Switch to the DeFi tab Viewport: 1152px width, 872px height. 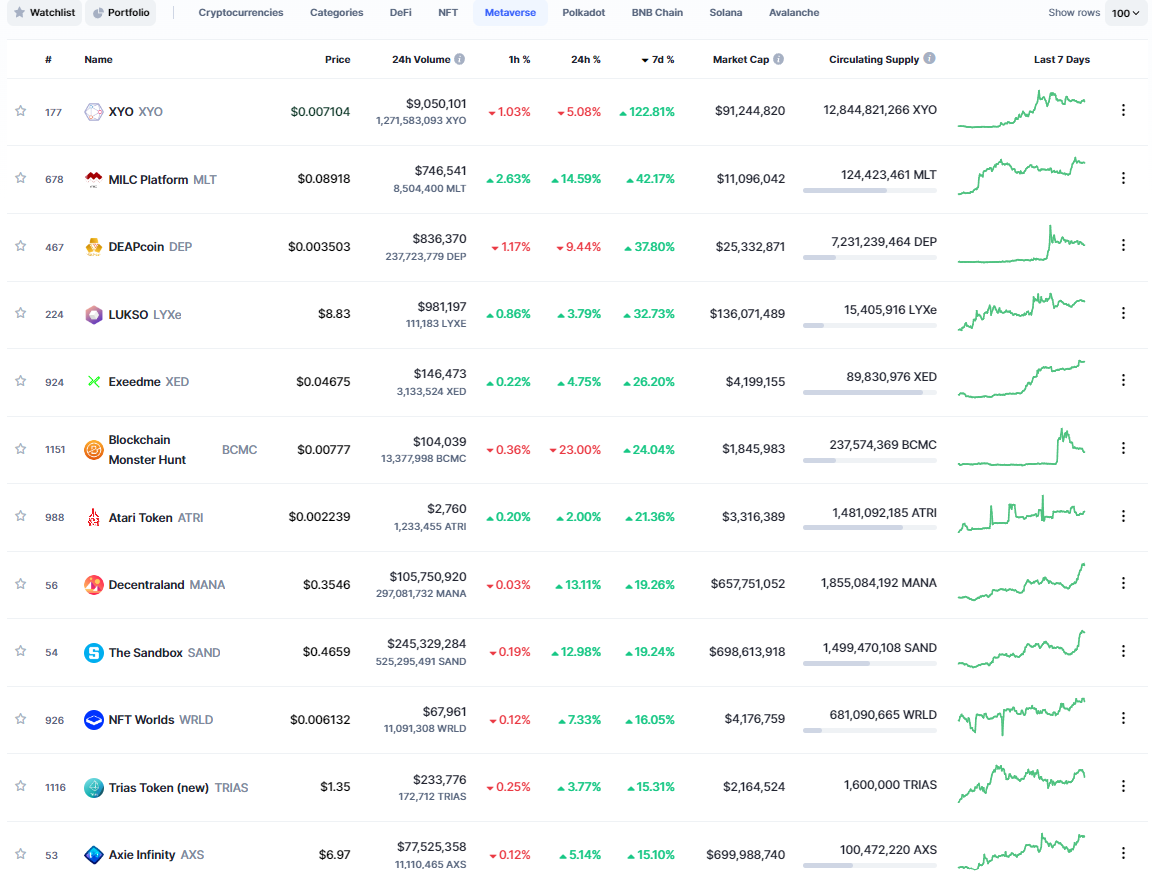tap(400, 13)
